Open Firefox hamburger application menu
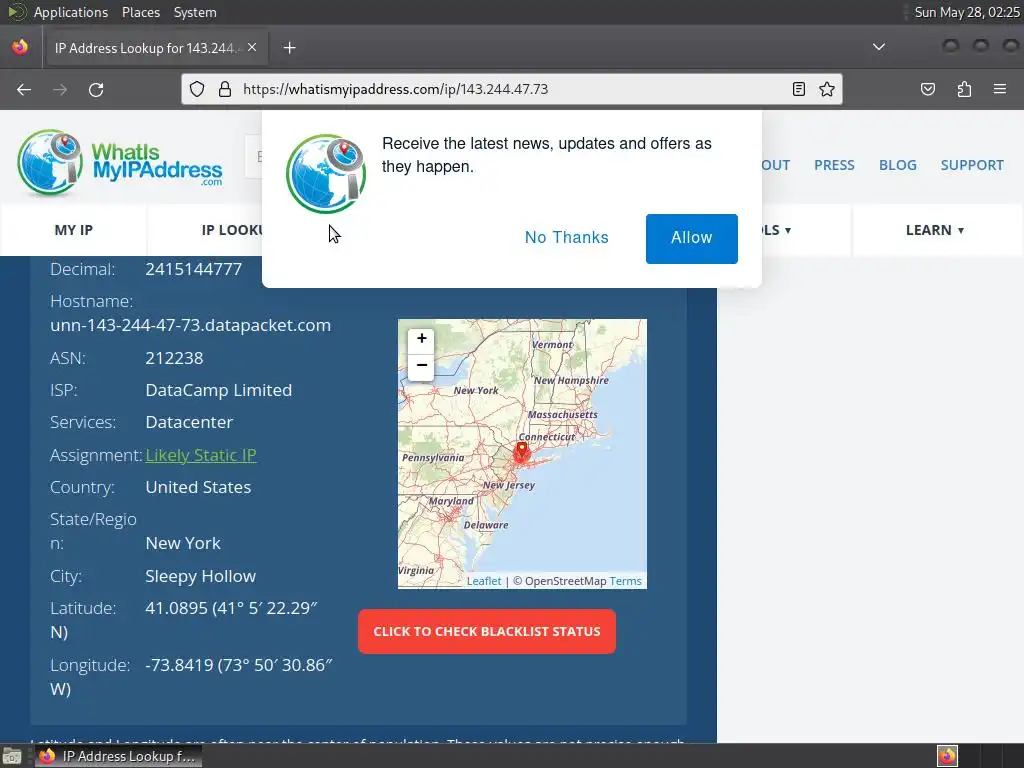 pyautogui.click(x=1000, y=89)
